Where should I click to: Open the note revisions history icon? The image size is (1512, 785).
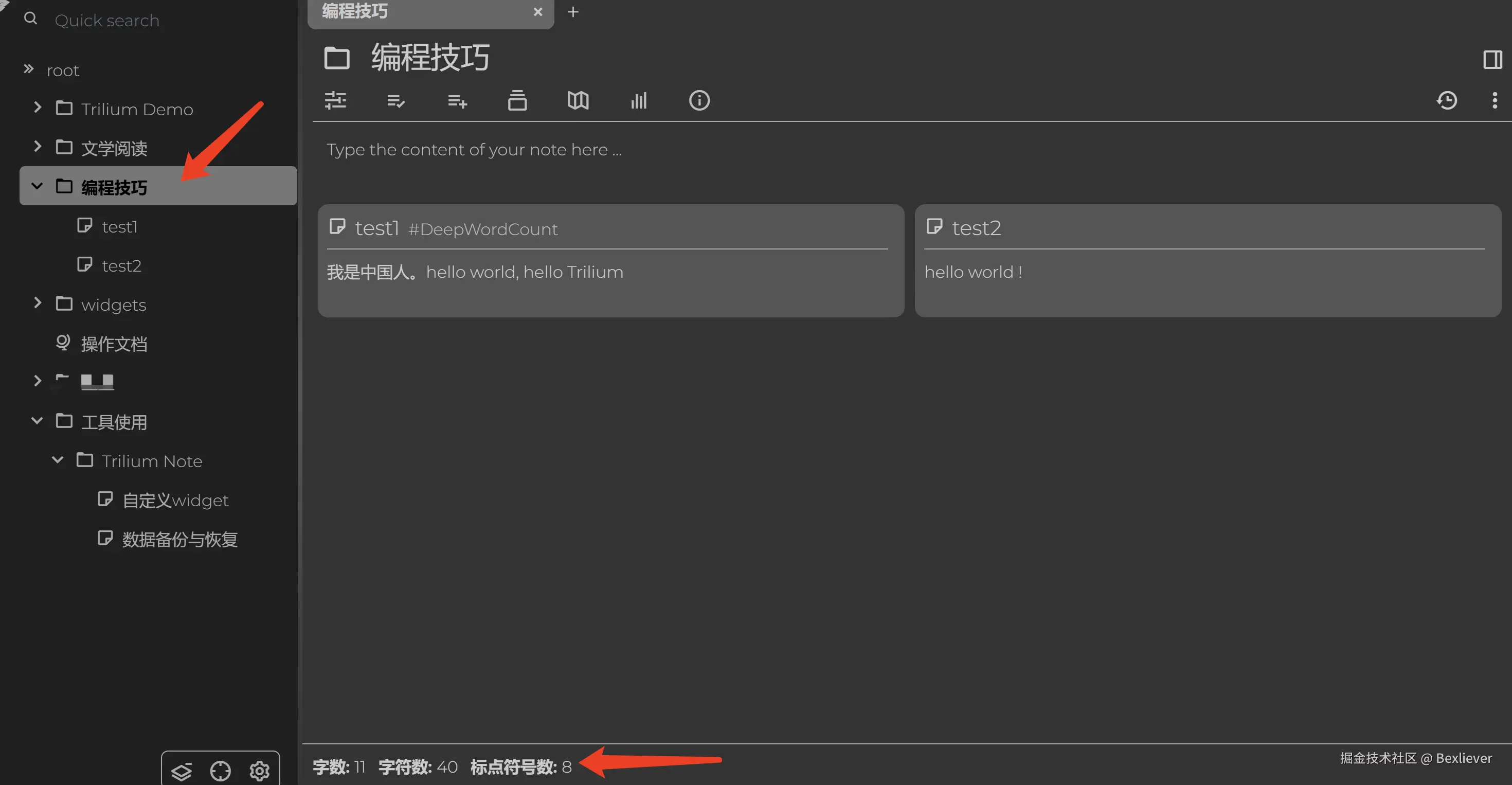[x=1446, y=100]
